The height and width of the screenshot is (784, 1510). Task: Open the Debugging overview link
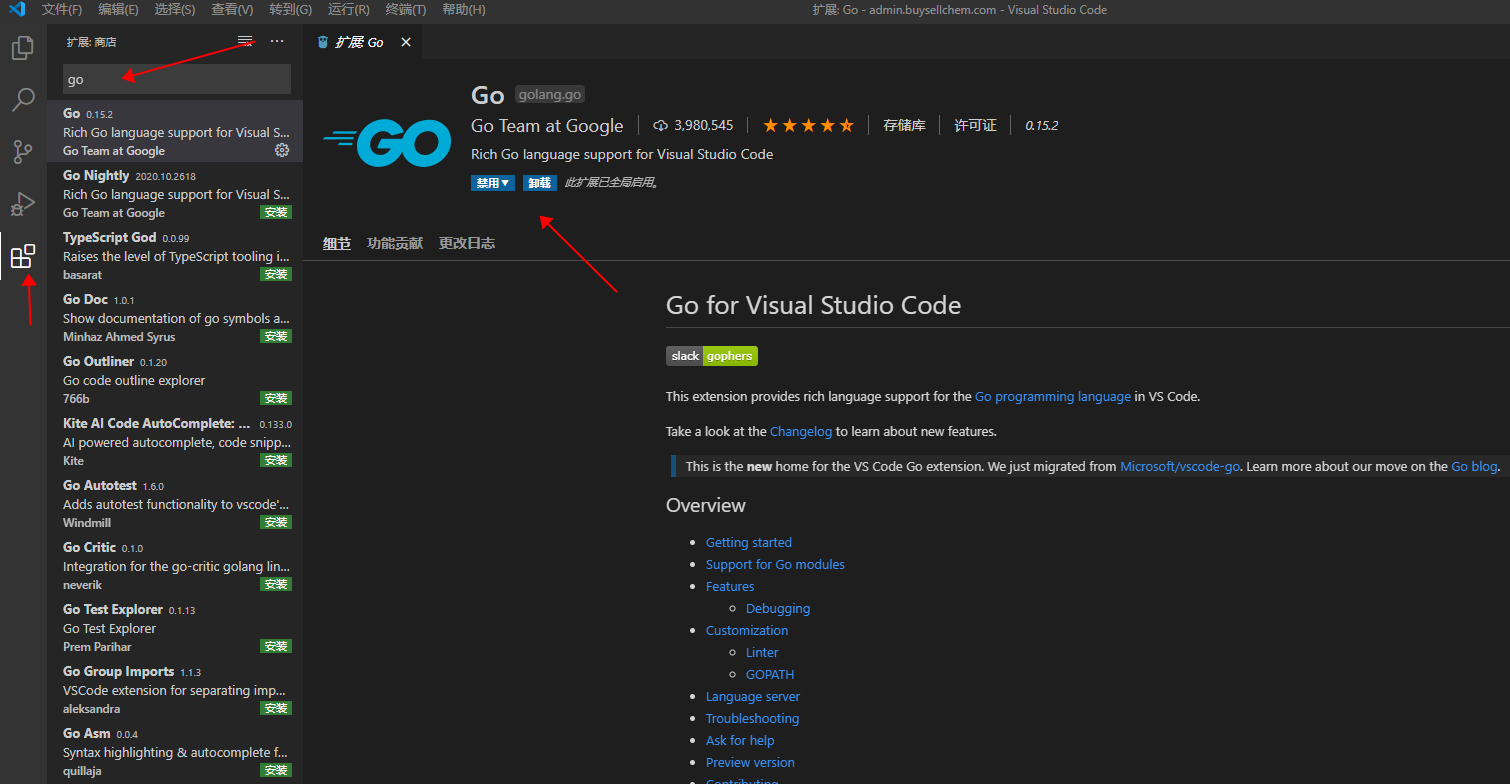tap(778, 608)
